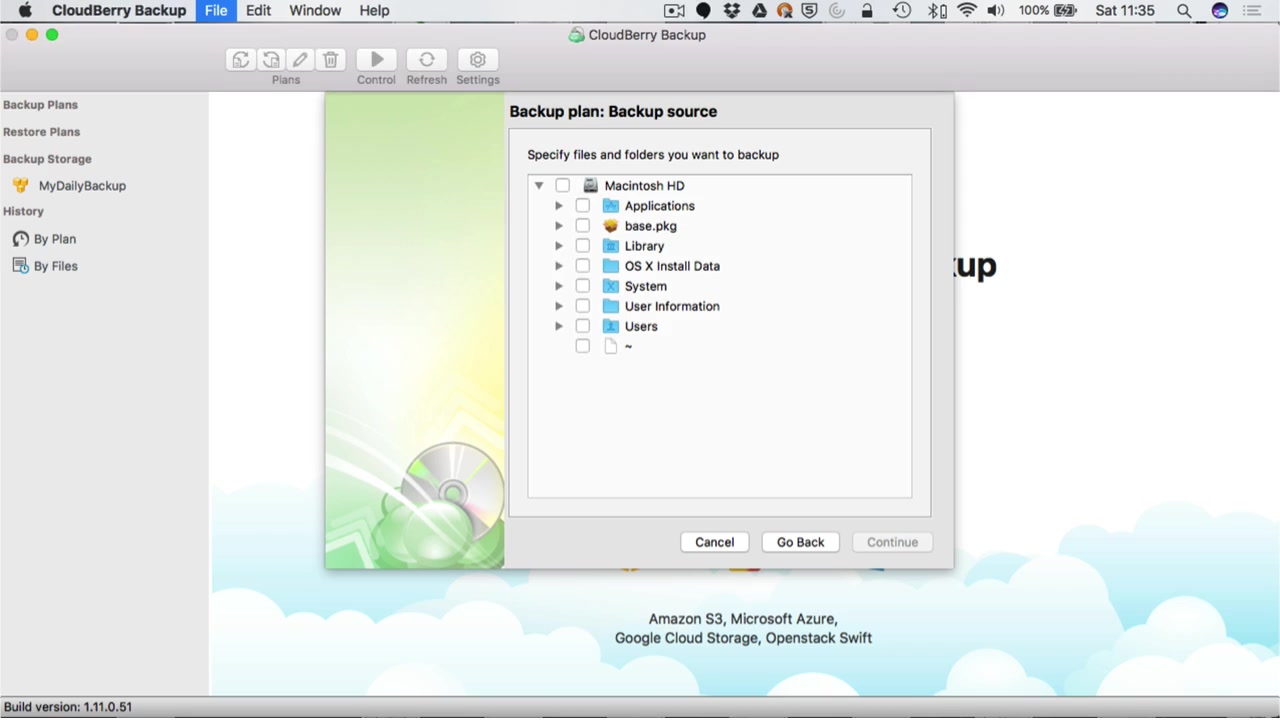Click the pencil edit plan icon
Image resolution: width=1280 pixels, height=720 pixels.
pos(300,60)
